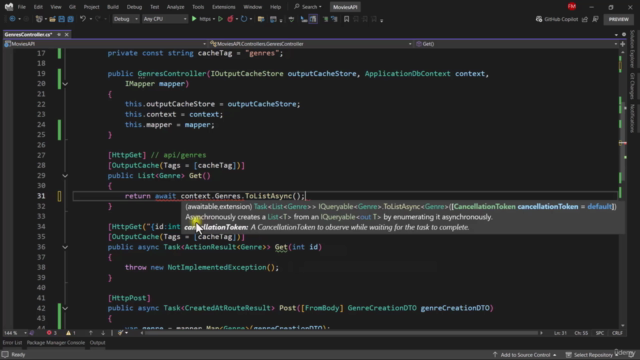This screenshot has height=360, width=640.
Task: Click the SPC indentation indicator
Action: click(x=600, y=333)
